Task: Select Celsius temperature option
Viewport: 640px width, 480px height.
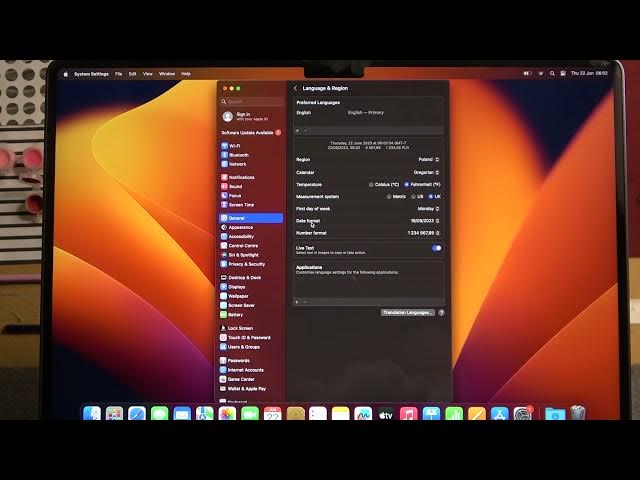Action: pyautogui.click(x=371, y=184)
